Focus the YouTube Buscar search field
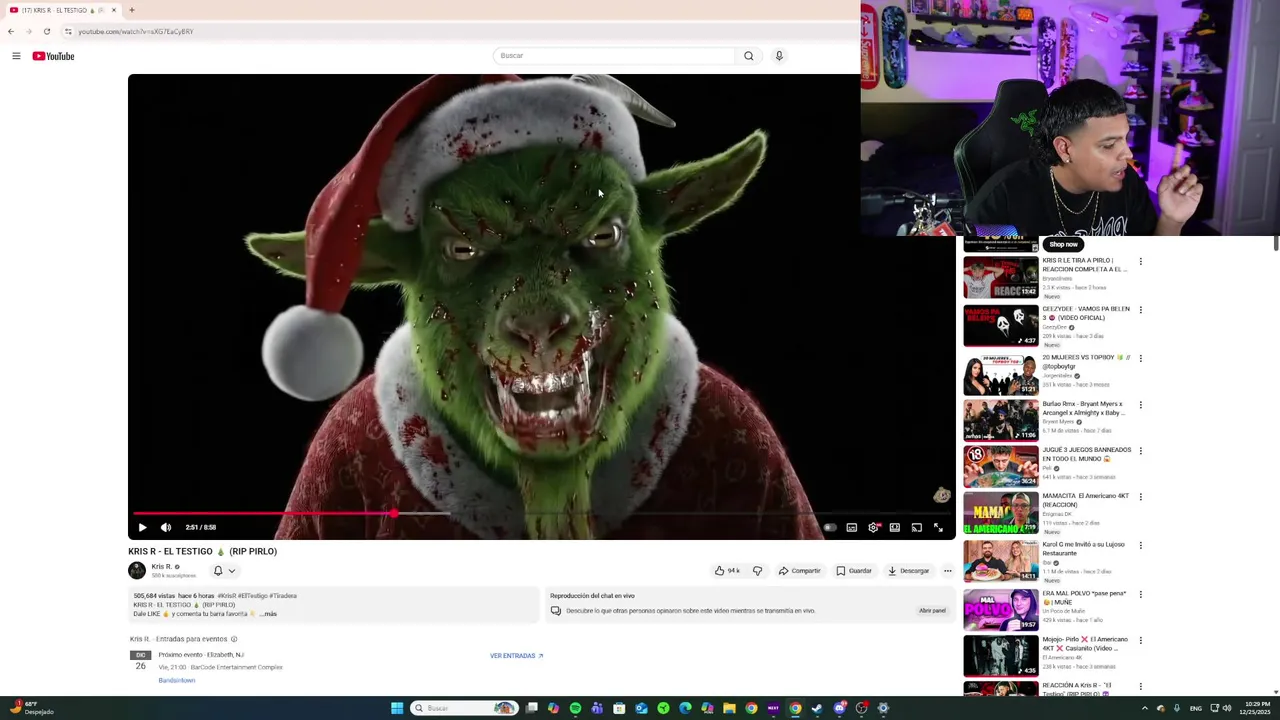The image size is (1280, 720). click(614, 56)
